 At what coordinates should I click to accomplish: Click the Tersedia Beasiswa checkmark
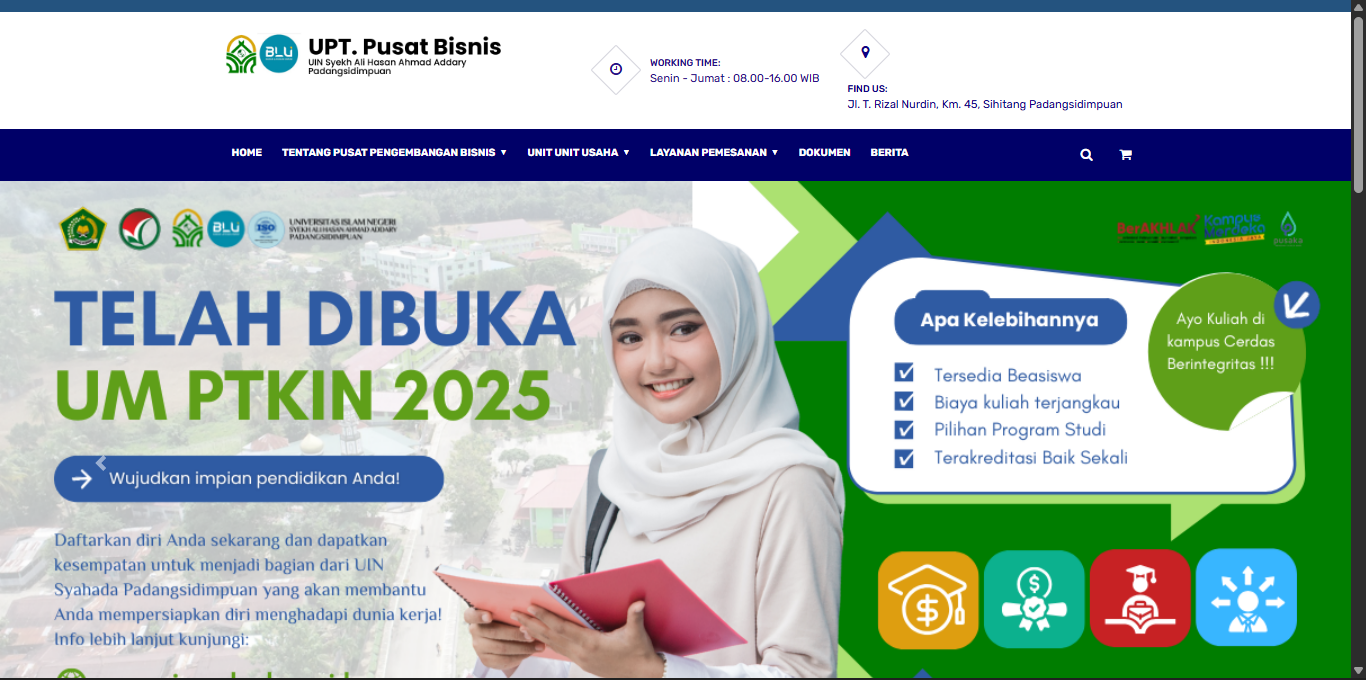tap(905, 374)
